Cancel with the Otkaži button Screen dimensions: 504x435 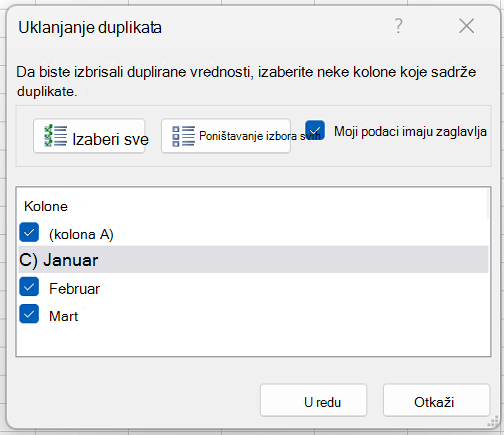point(436,400)
